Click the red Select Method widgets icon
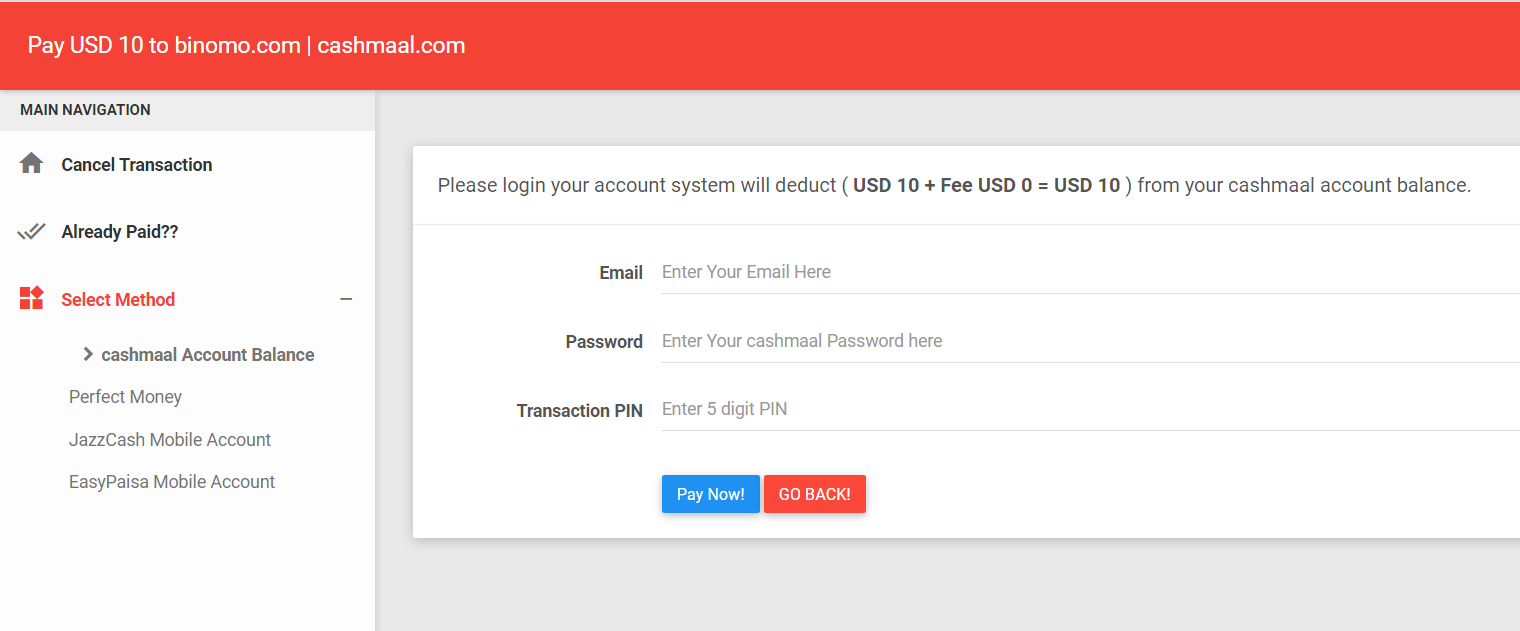Screen dimensions: 1520x631 (31, 298)
